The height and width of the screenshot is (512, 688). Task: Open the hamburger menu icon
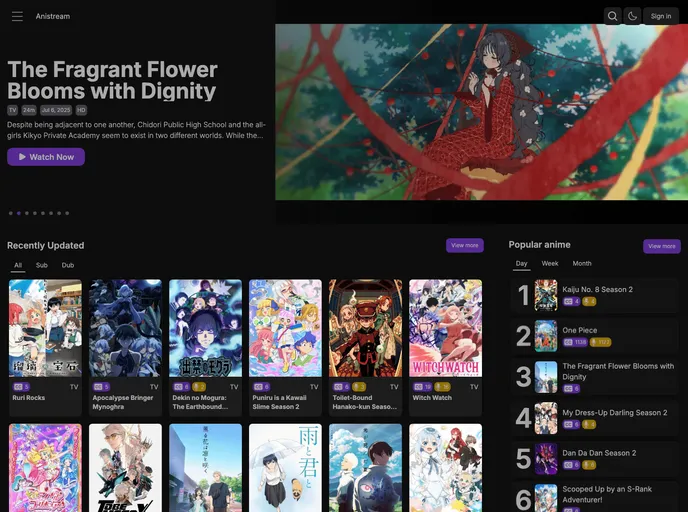click(x=17, y=16)
